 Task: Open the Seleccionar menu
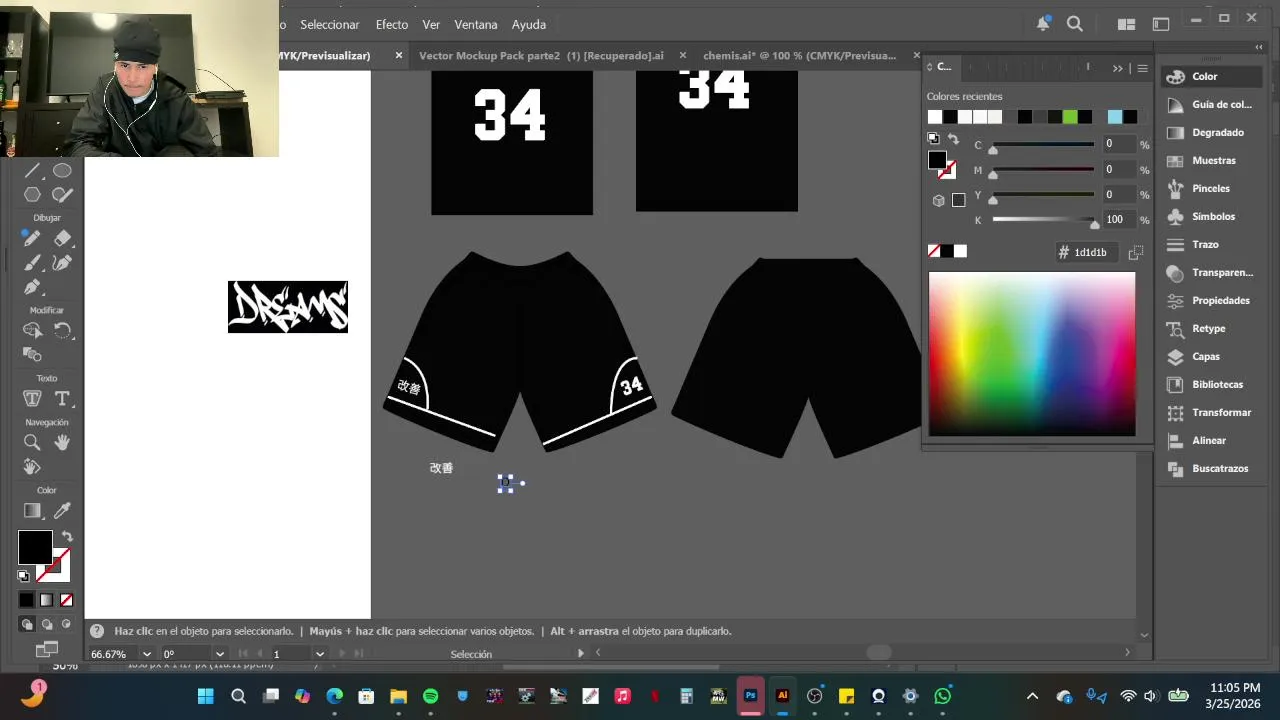[330, 24]
